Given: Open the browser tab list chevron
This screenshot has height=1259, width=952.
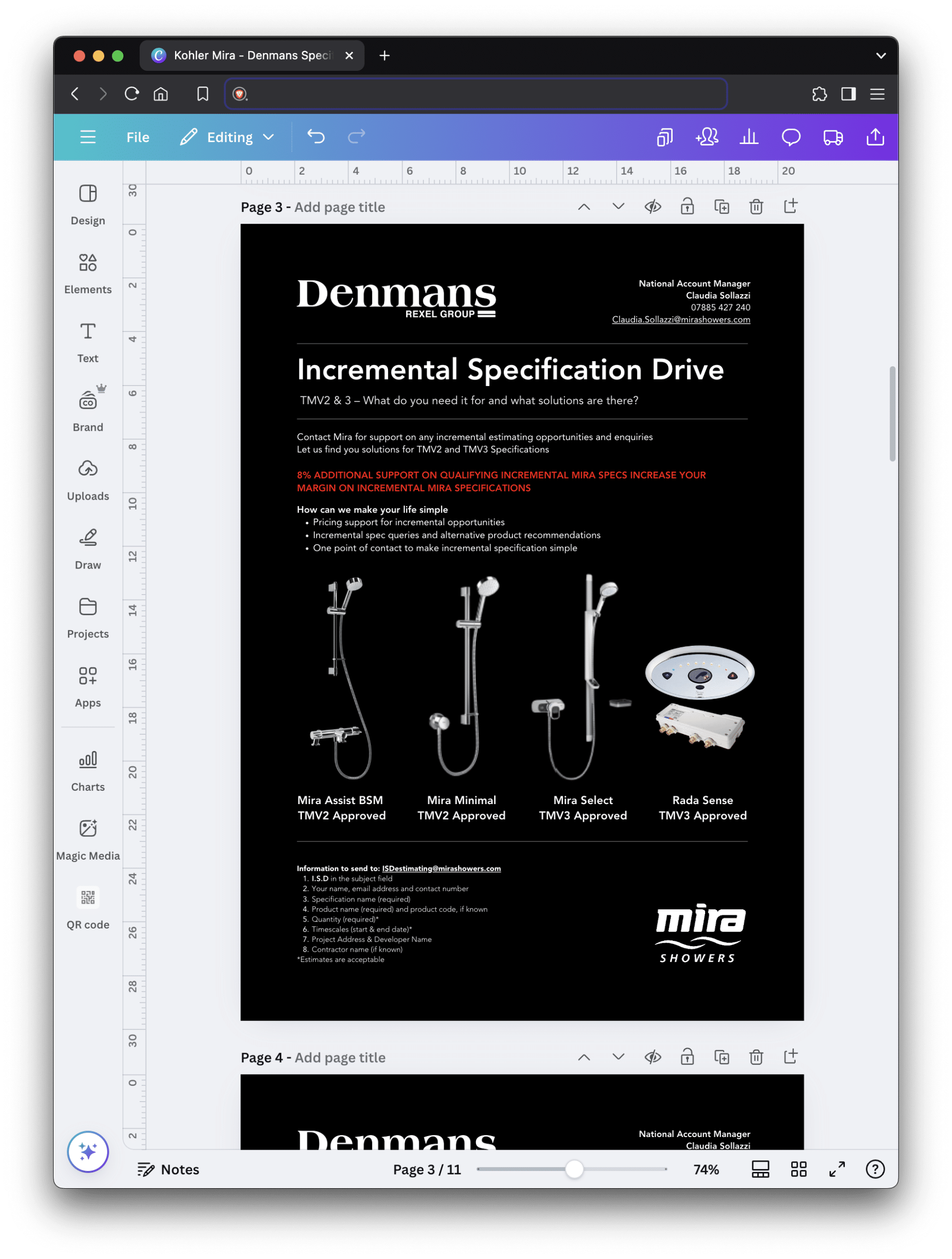Looking at the screenshot, I should click(x=880, y=56).
